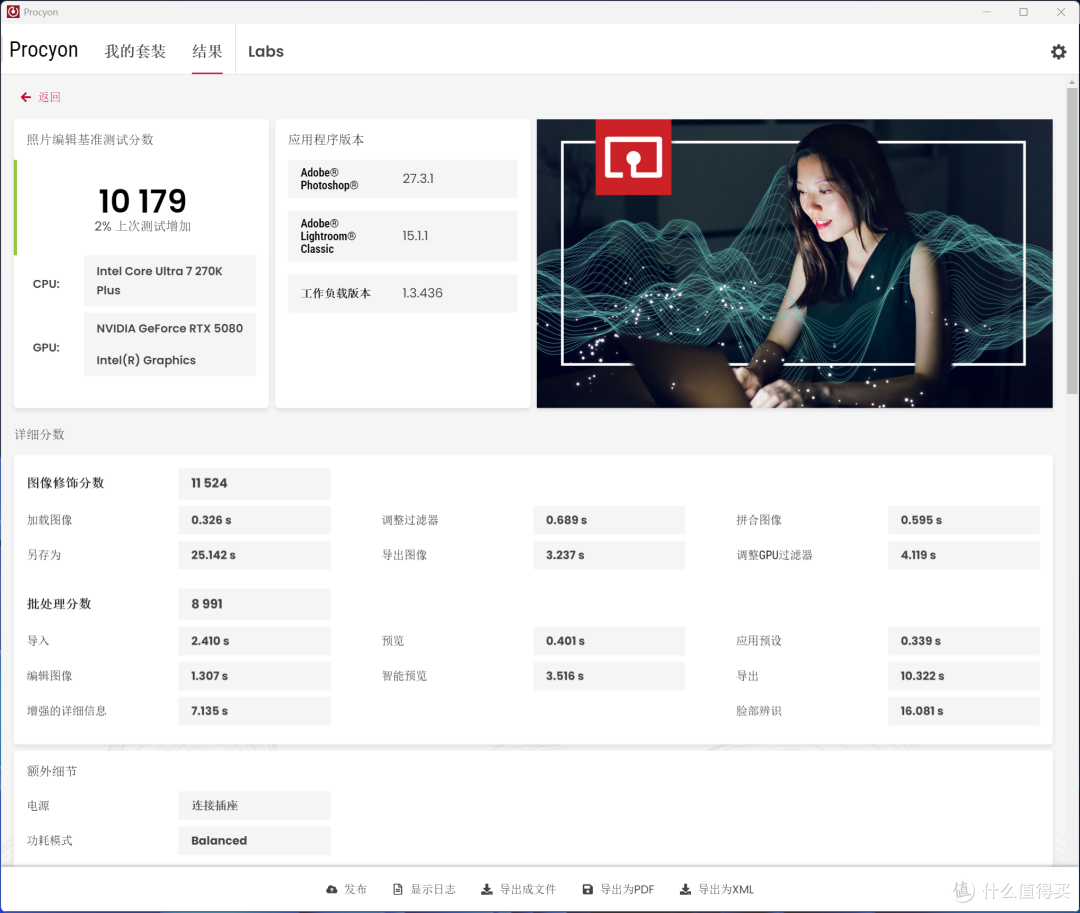Click the 额外细节 section heading

pos(52,771)
